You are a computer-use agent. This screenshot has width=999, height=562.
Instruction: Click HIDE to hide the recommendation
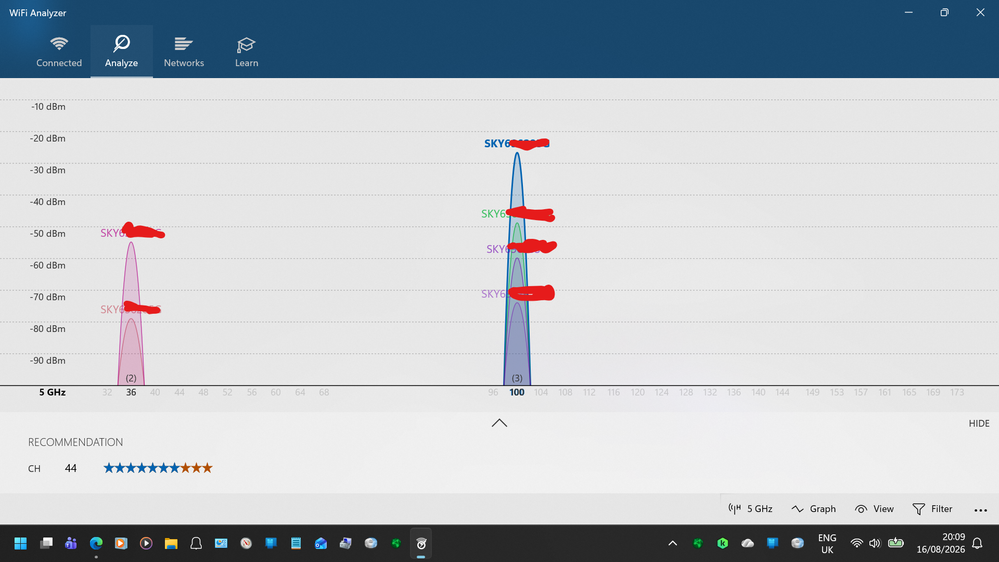coord(979,424)
